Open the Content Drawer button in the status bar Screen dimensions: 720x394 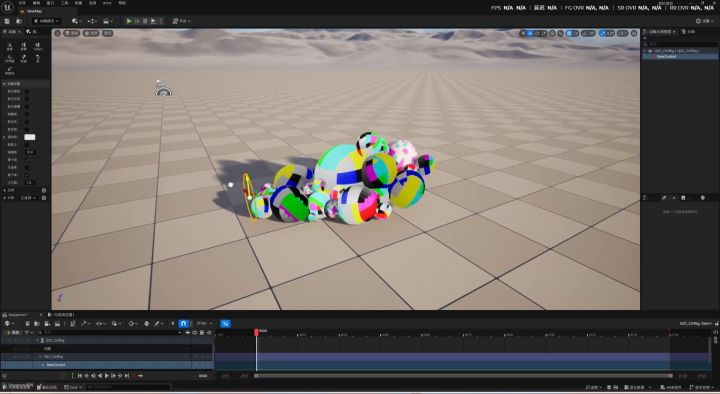tap(18, 387)
